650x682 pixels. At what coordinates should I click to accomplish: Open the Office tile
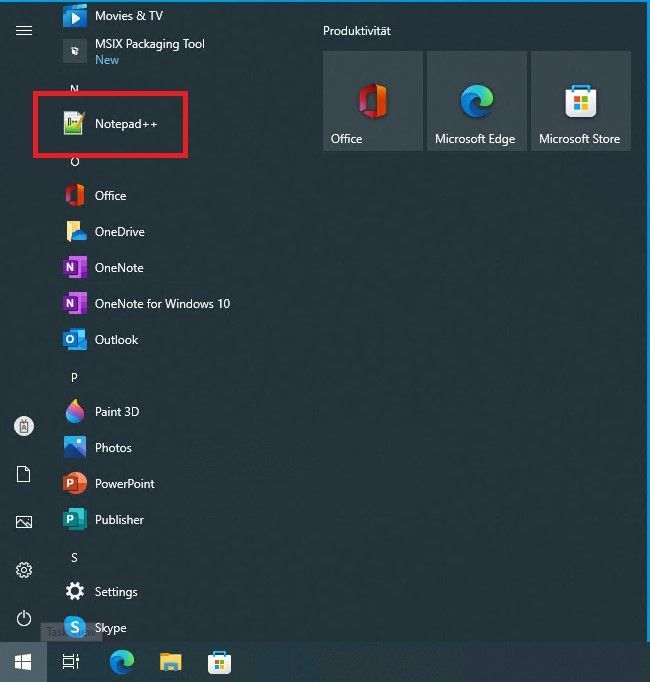click(373, 101)
